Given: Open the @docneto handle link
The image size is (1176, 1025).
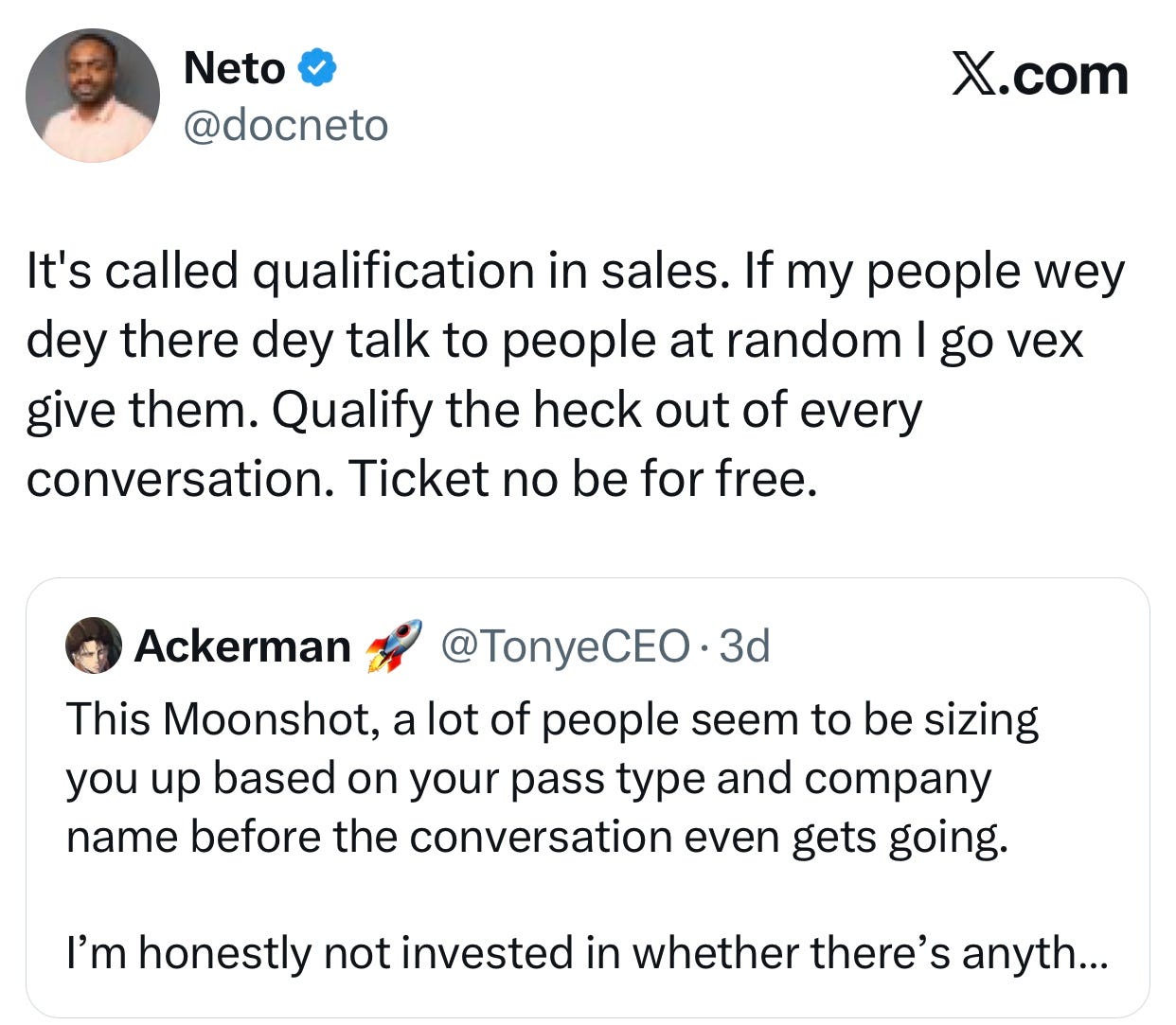Looking at the screenshot, I should coord(285,125).
